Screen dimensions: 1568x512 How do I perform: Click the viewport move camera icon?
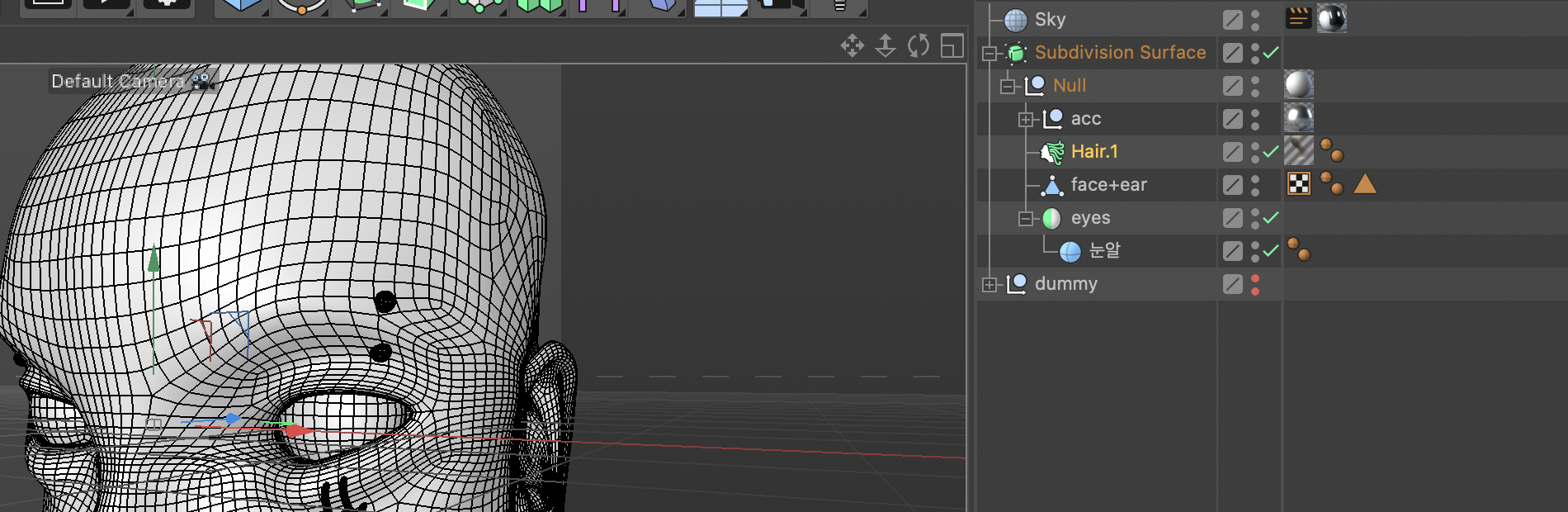(852, 45)
